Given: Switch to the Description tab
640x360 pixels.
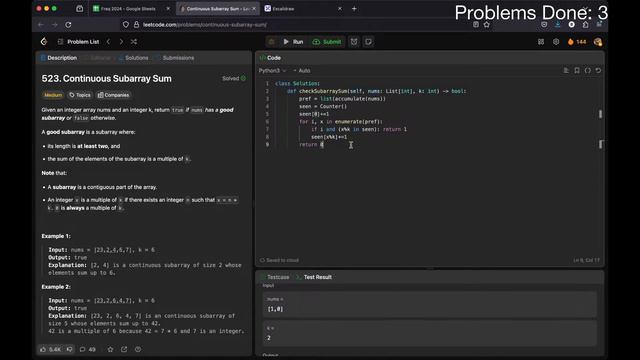Looking at the screenshot, I should pyautogui.click(x=59, y=58).
